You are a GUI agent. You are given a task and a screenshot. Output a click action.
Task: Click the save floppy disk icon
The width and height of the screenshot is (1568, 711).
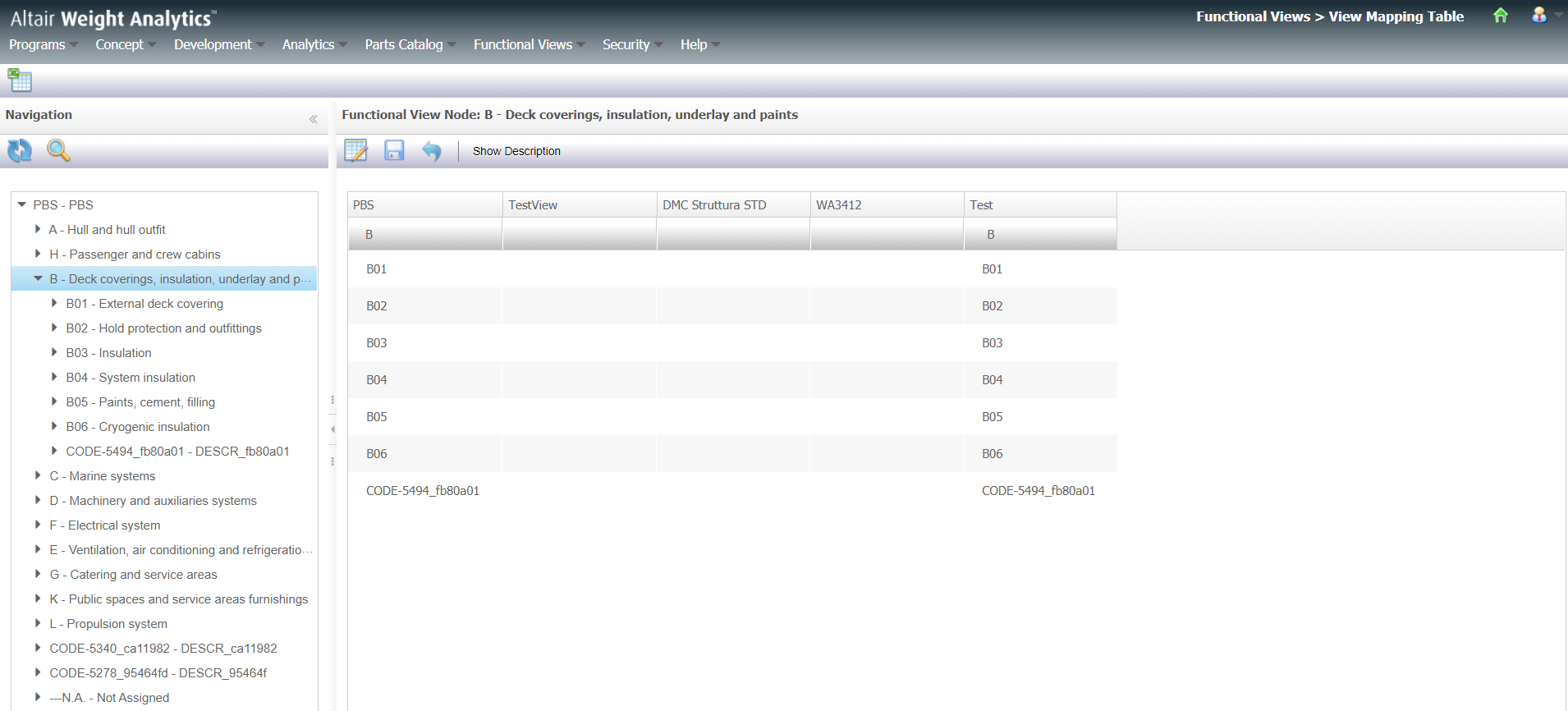(394, 150)
